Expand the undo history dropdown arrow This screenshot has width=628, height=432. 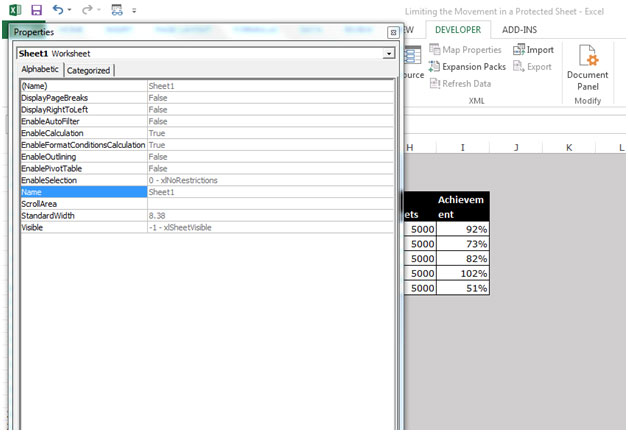pos(69,10)
